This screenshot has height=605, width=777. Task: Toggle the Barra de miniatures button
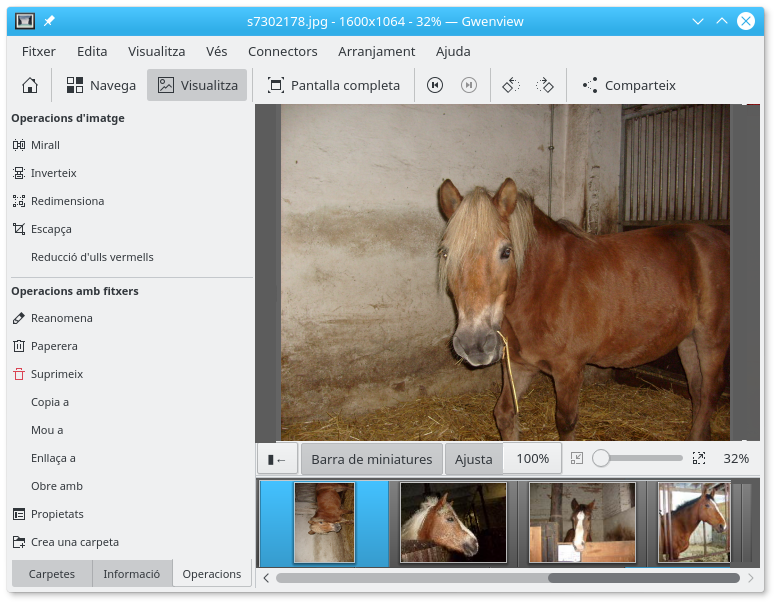pyautogui.click(x=372, y=459)
